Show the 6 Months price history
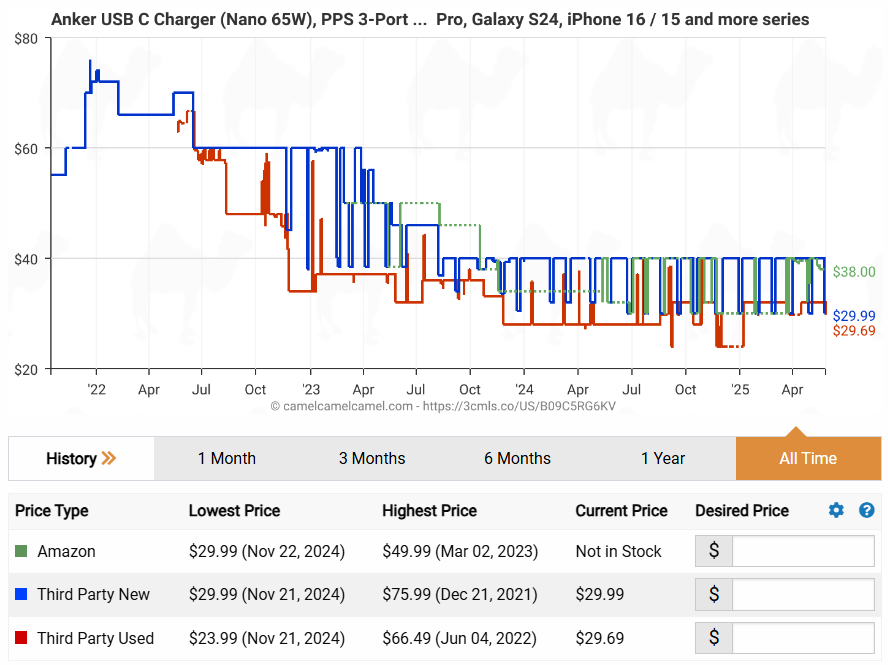This screenshot has width=888, height=665. coord(517,459)
